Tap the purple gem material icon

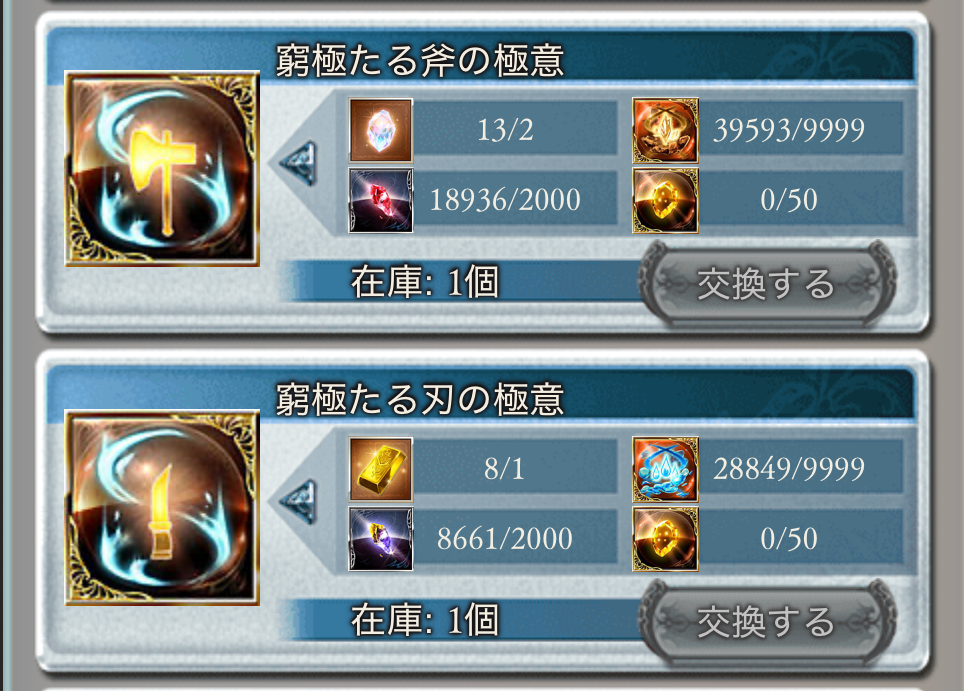coord(381,539)
